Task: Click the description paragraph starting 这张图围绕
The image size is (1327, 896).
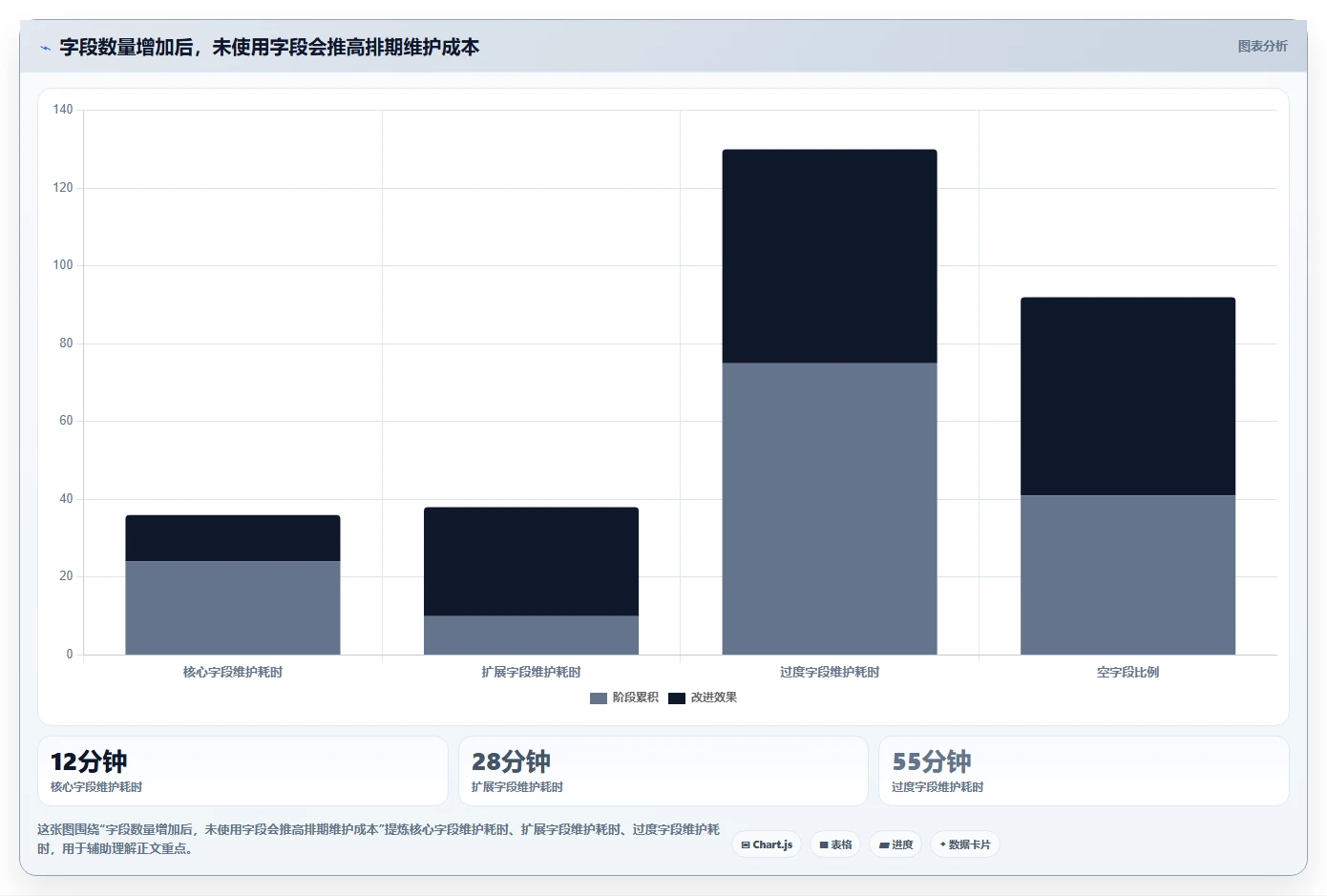Action: pyautogui.click(x=378, y=839)
